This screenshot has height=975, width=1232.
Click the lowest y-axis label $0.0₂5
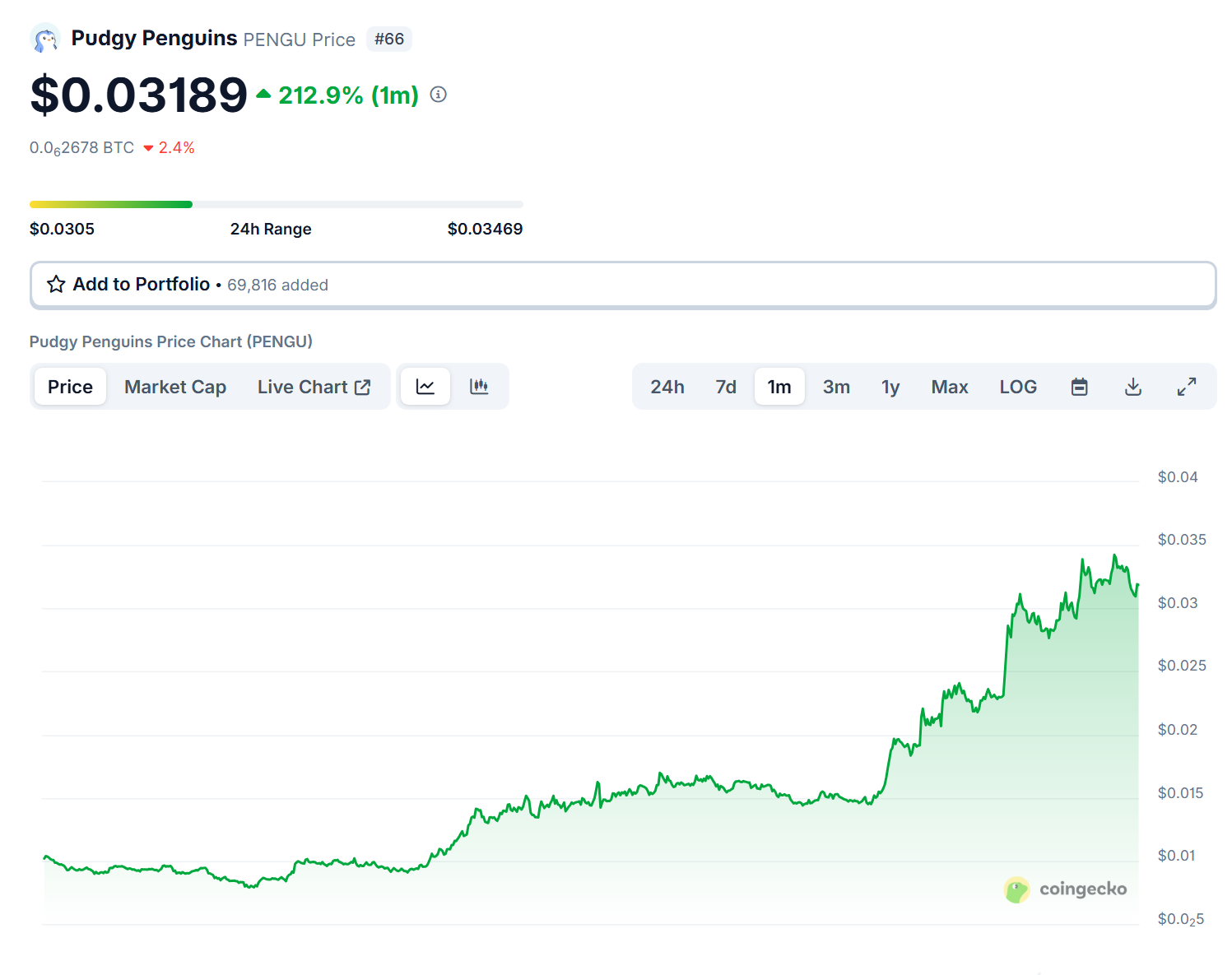[x=1180, y=919]
